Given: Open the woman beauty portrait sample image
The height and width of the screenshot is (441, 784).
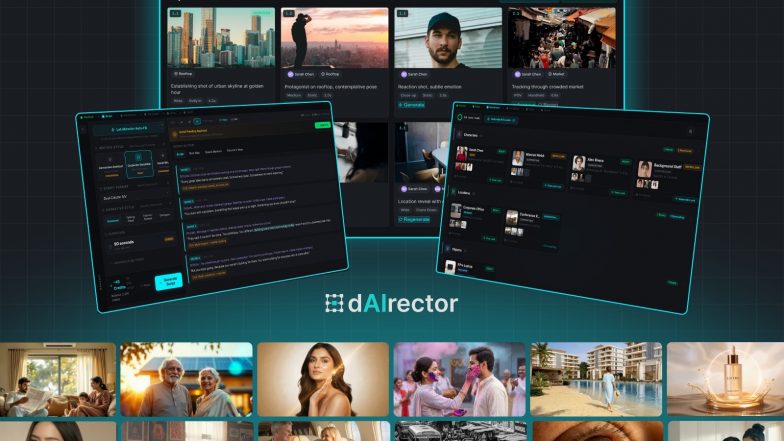Looking at the screenshot, I should pos(323,380).
